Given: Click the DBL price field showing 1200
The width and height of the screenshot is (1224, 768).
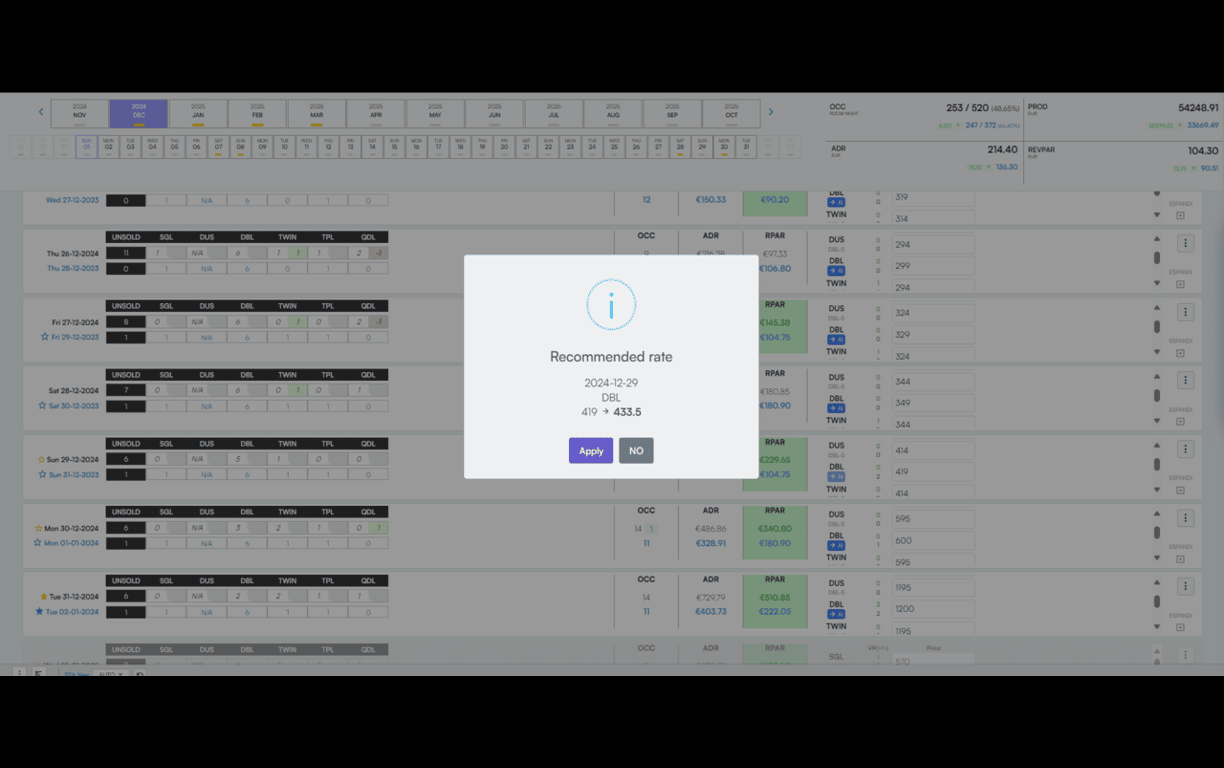Looking at the screenshot, I should (x=933, y=609).
